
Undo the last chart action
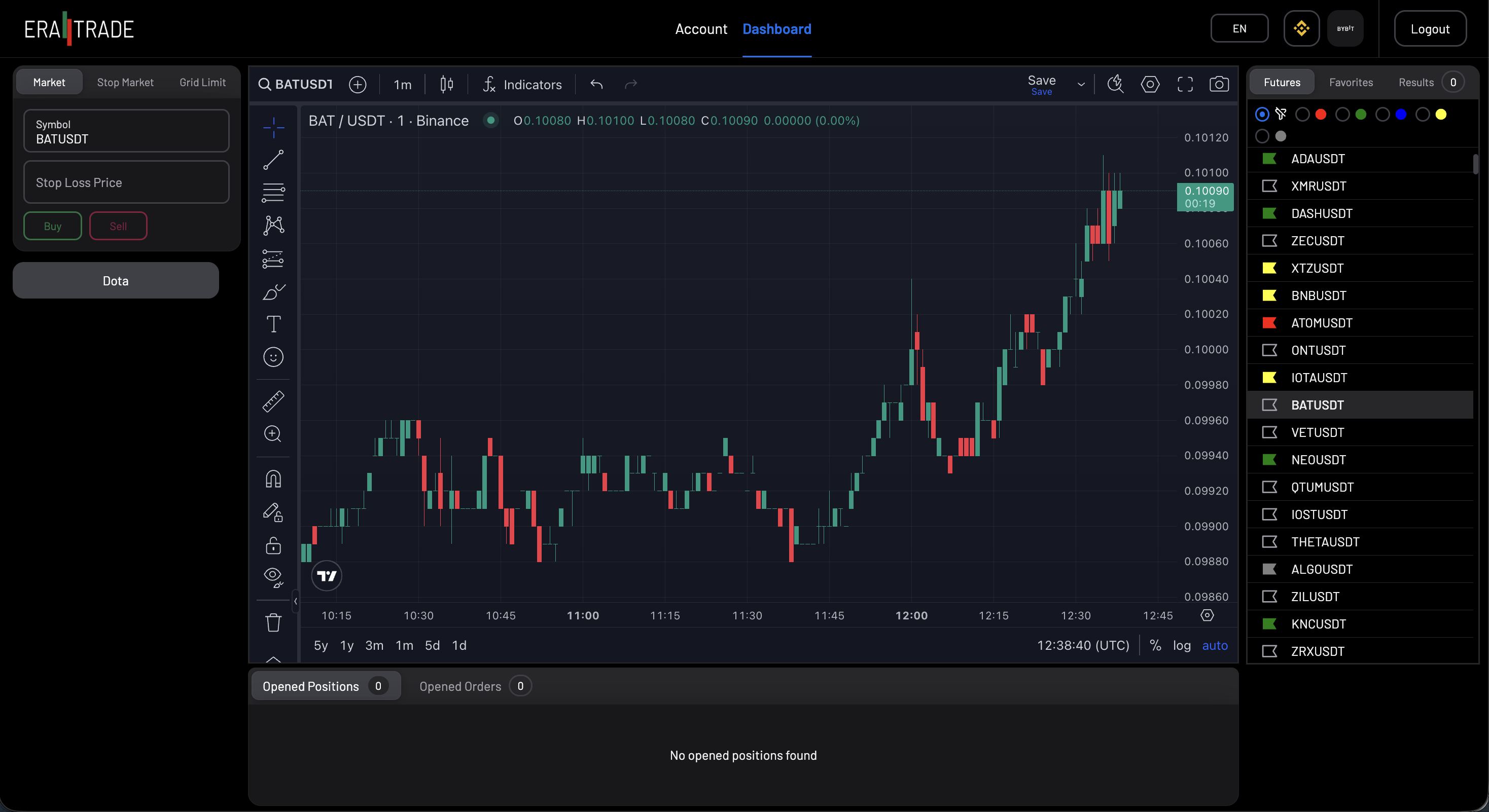[596, 84]
